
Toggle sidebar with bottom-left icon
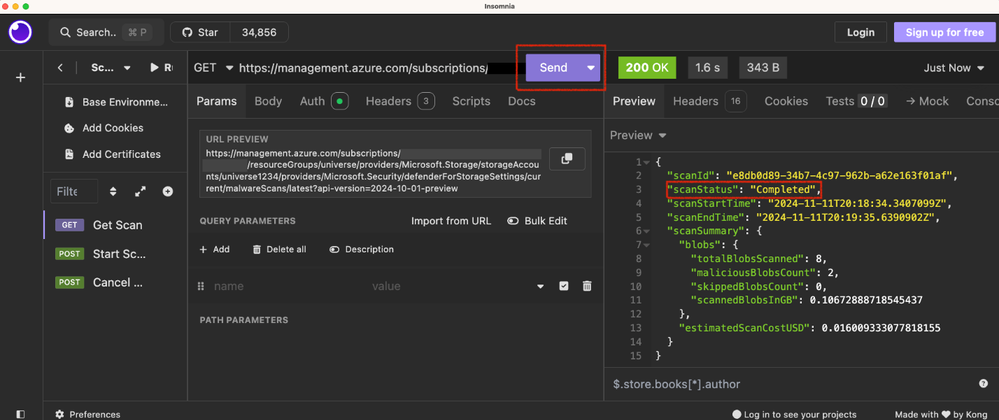coord(20,414)
